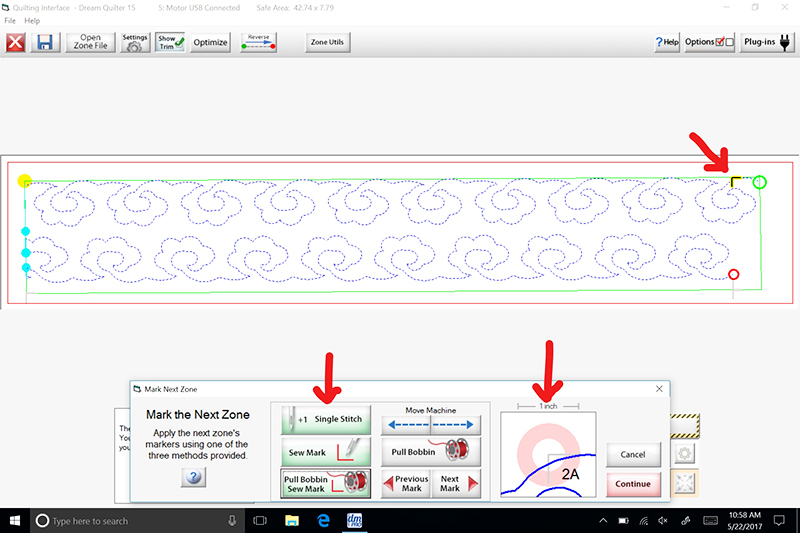Viewport: 800px width, 533px height.
Task: Click the Reverse direction toolbar icon
Action: point(258,42)
